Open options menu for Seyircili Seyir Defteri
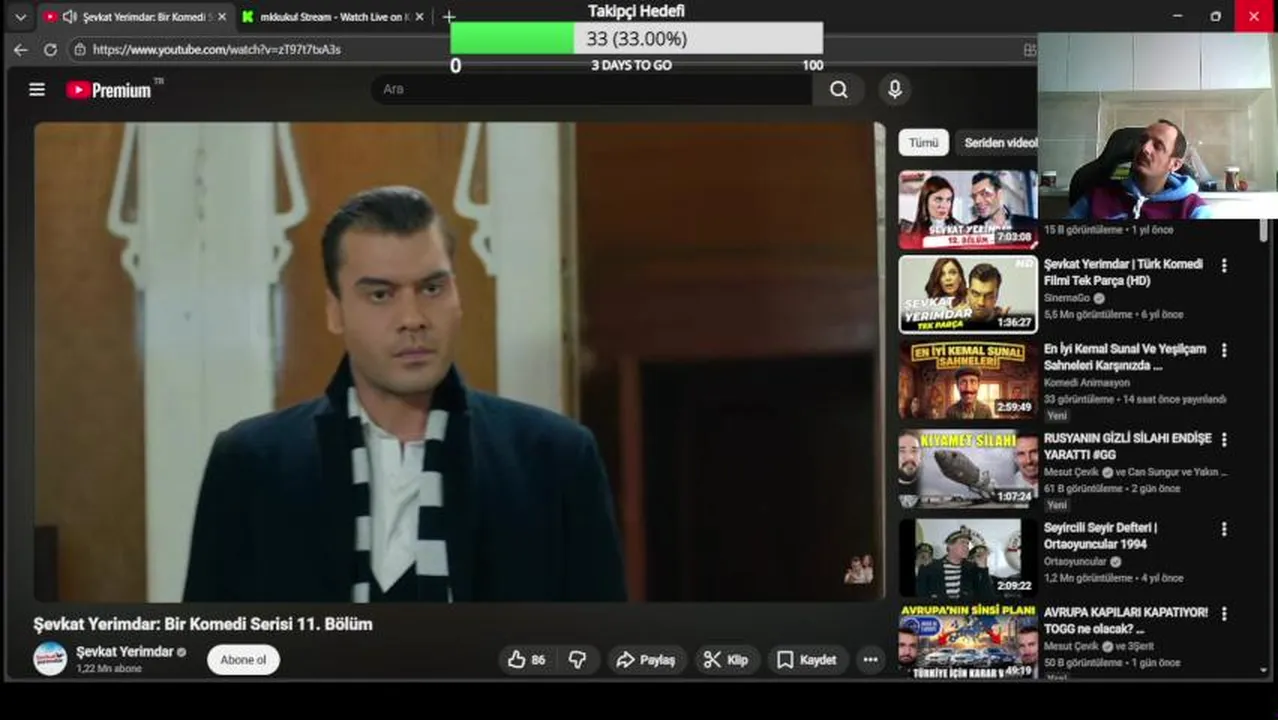 [x=1223, y=529]
